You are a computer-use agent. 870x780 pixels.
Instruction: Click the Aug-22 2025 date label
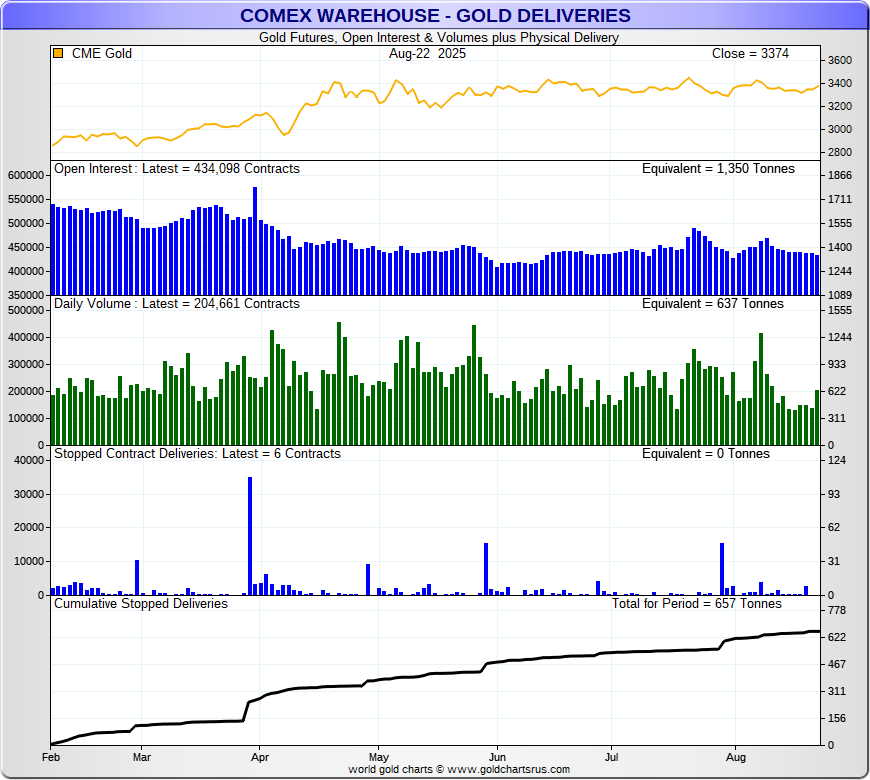[x=427, y=54]
